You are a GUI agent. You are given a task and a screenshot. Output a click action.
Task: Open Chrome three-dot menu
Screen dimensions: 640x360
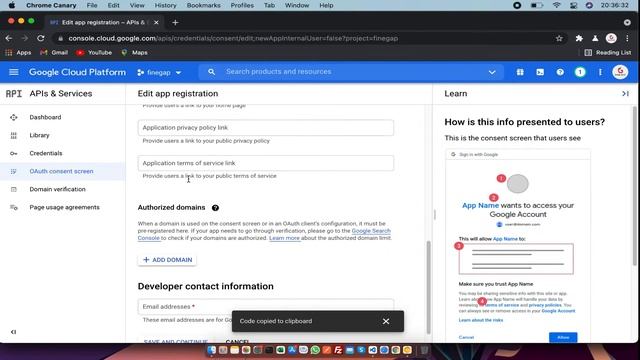[x=627, y=38]
